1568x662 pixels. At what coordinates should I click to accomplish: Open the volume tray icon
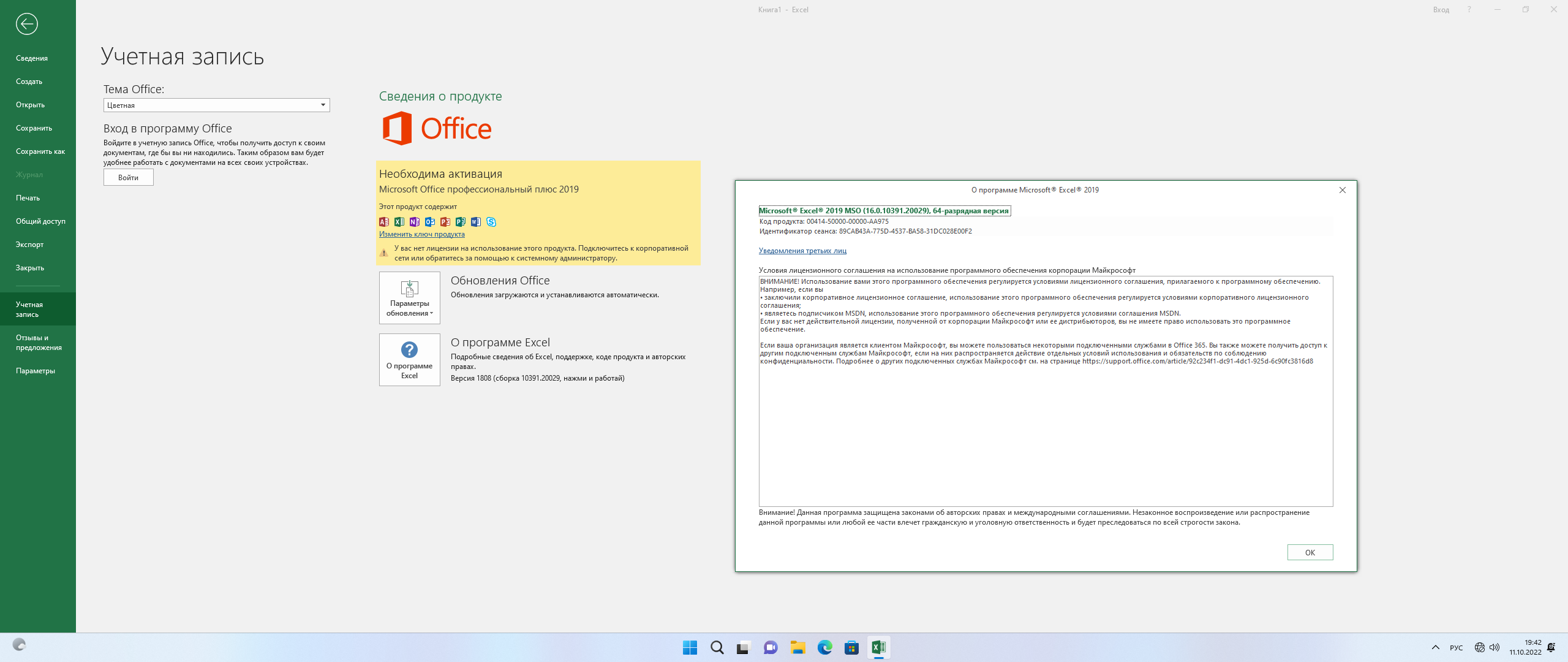coord(1494,647)
